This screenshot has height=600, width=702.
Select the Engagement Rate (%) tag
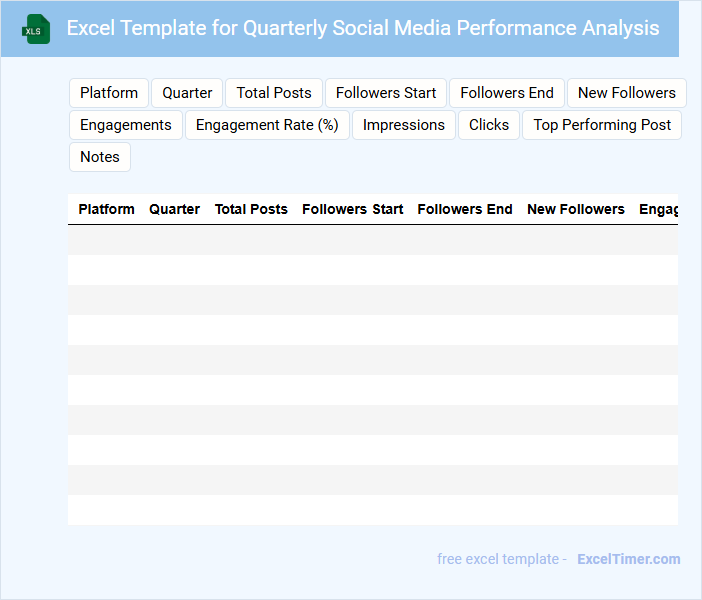(267, 125)
